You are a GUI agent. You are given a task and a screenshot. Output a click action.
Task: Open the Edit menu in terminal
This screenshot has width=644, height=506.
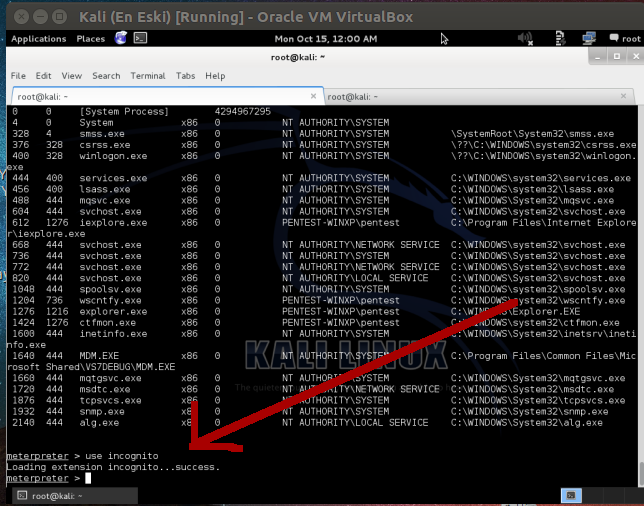(43, 76)
